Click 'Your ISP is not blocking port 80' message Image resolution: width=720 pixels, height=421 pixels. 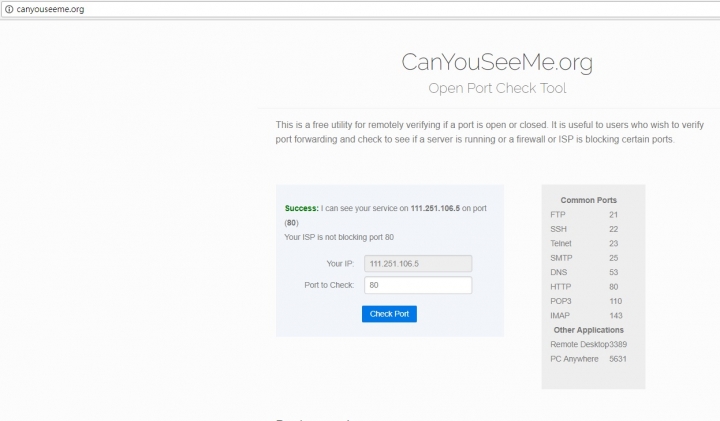[339, 237]
